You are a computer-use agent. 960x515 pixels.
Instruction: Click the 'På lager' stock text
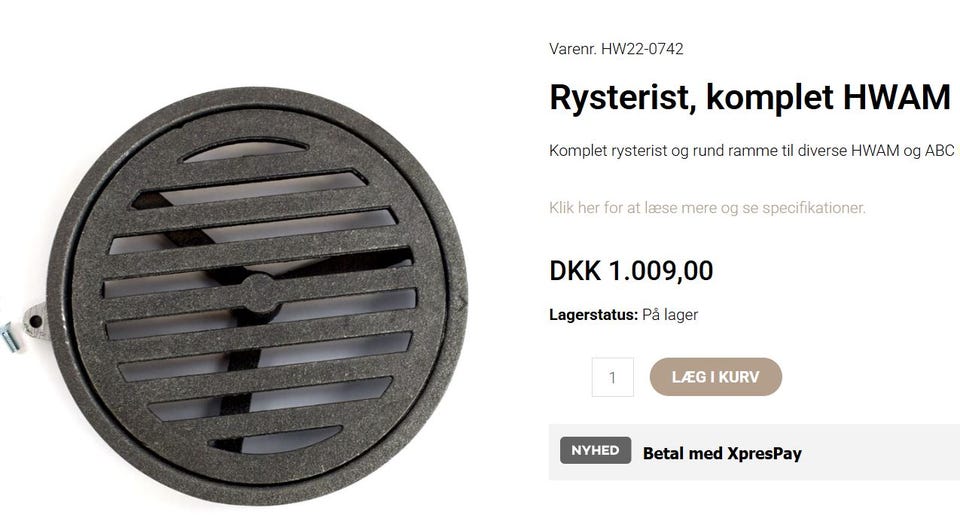670,315
